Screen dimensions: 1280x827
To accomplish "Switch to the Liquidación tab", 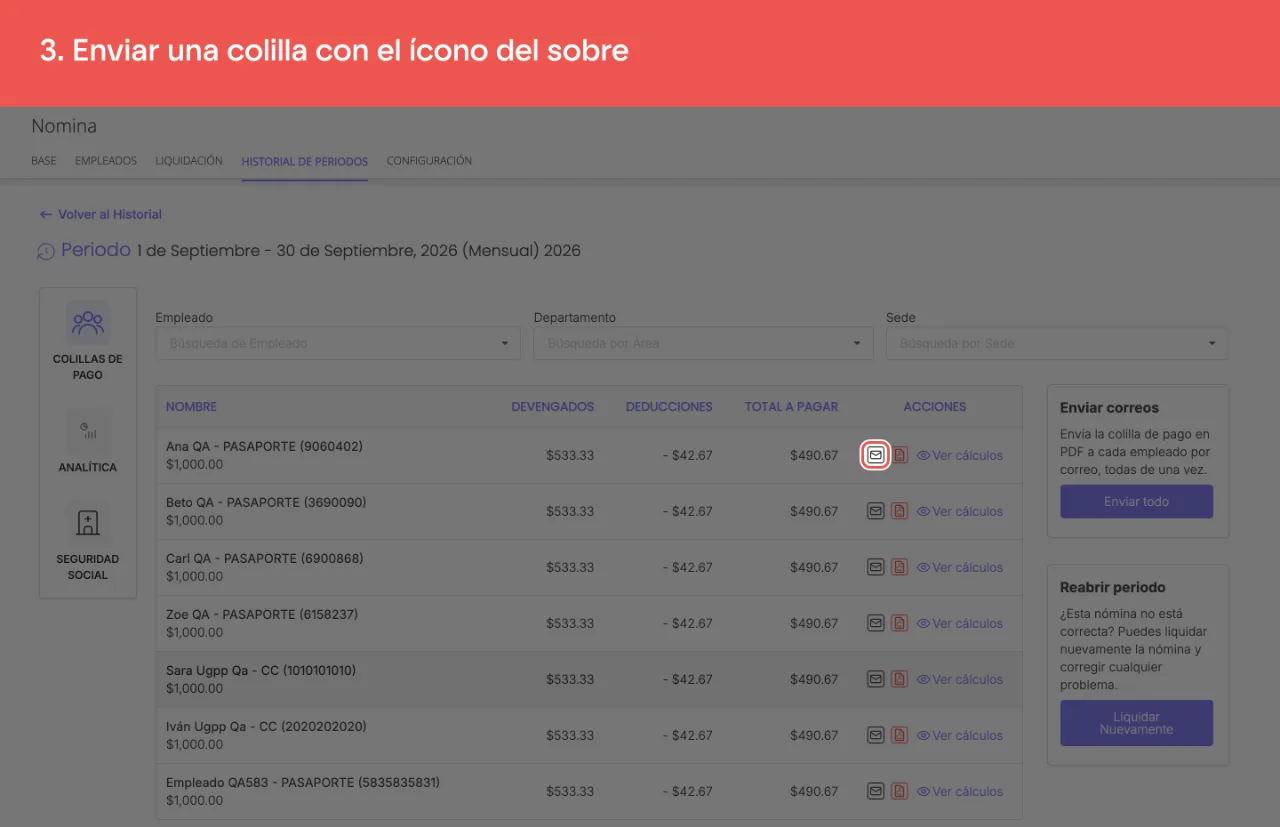I will click(x=189, y=161).
